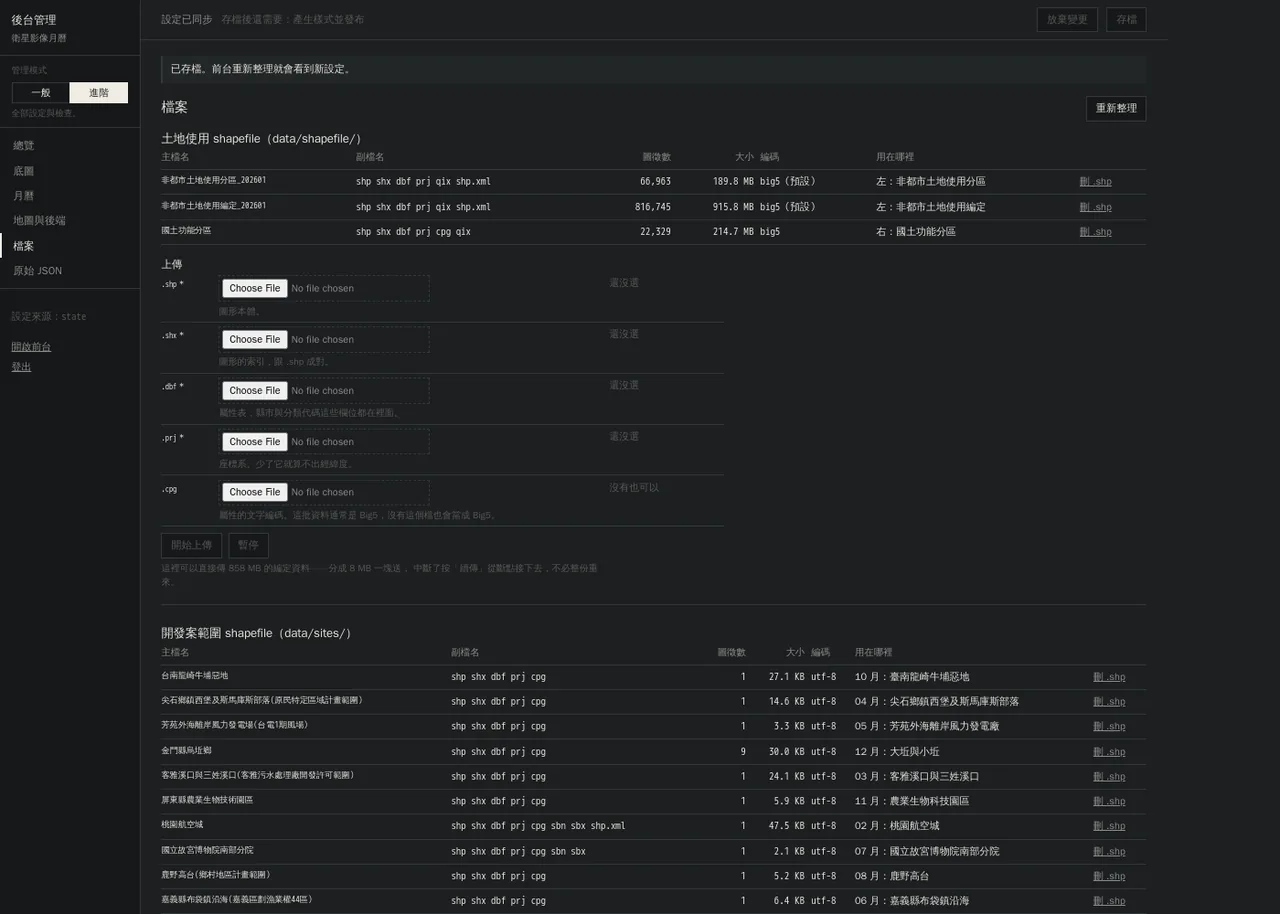Choose a file for the .cpg upload
This screenshot has width=1280, height=914.
pyautogui.click(x=254, y=492)
